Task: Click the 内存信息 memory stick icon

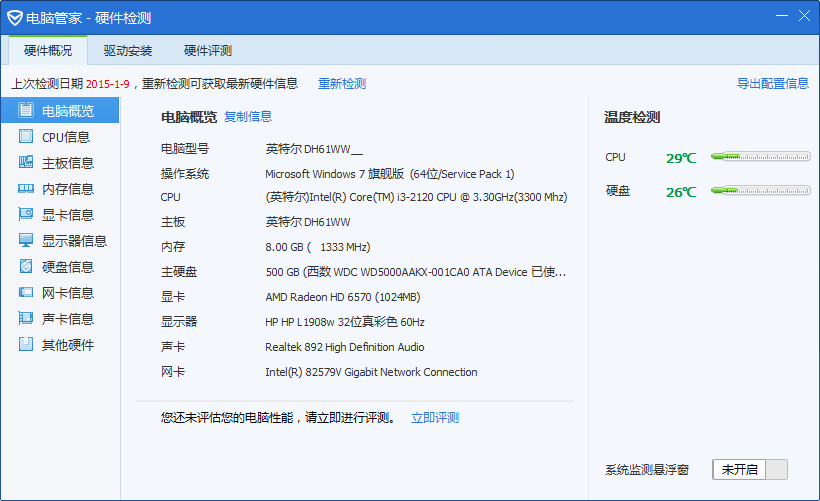Action: coord(26,189)
